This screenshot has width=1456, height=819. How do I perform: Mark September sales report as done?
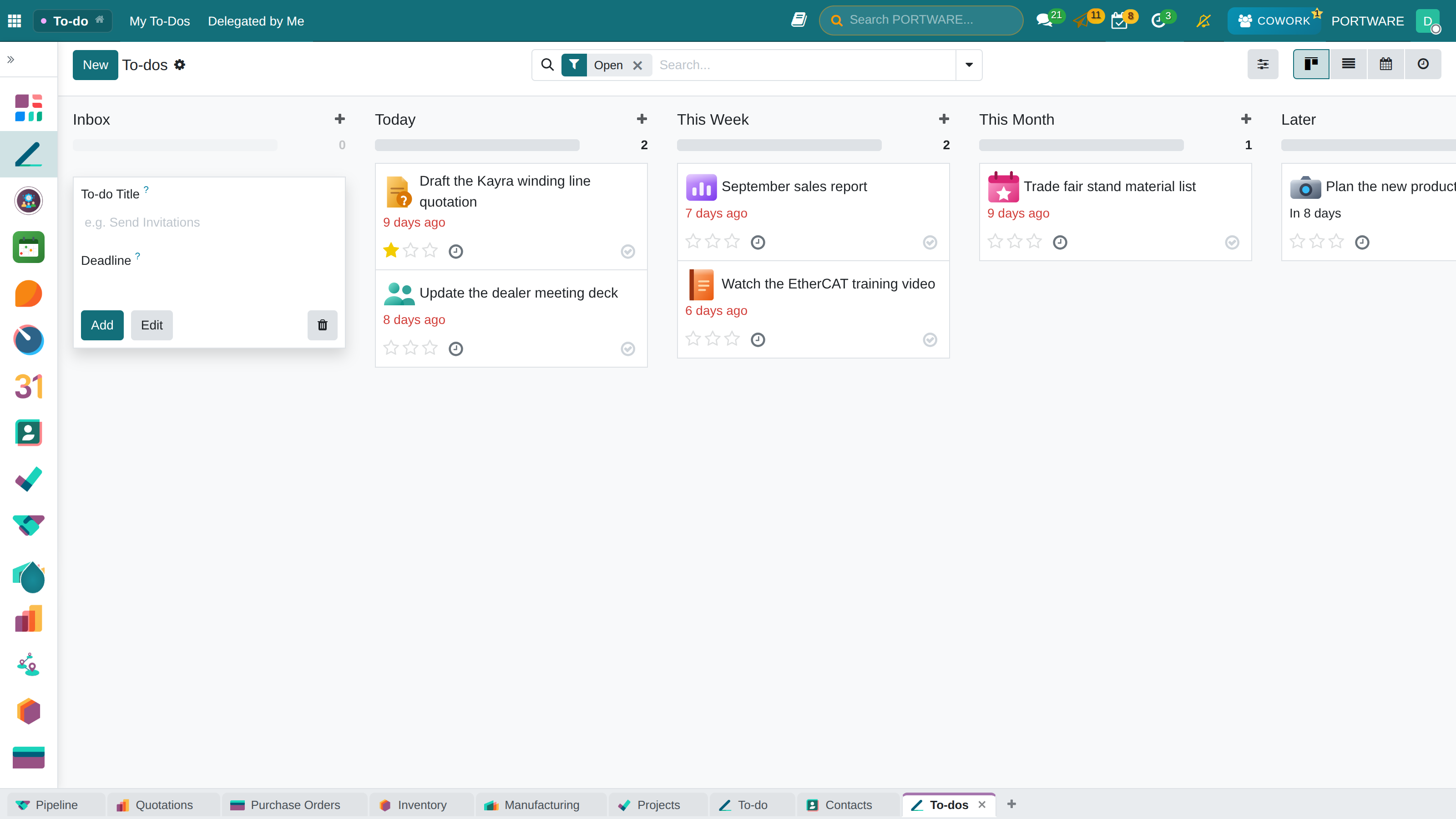point(930,242)
